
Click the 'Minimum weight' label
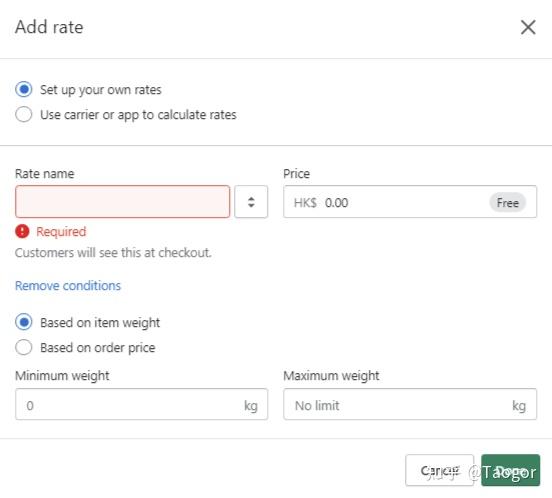coord(62,376)
